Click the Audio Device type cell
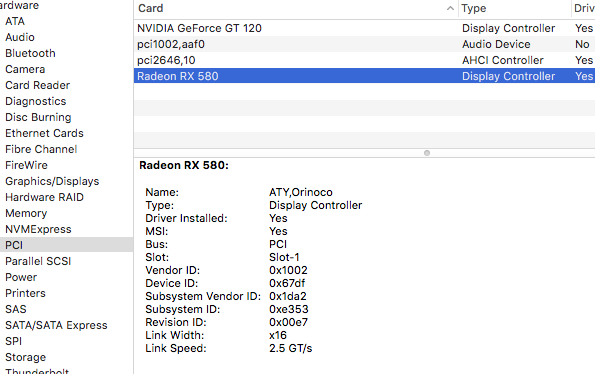Viewport: 595px width, 374px height. (x=496, y=44)
